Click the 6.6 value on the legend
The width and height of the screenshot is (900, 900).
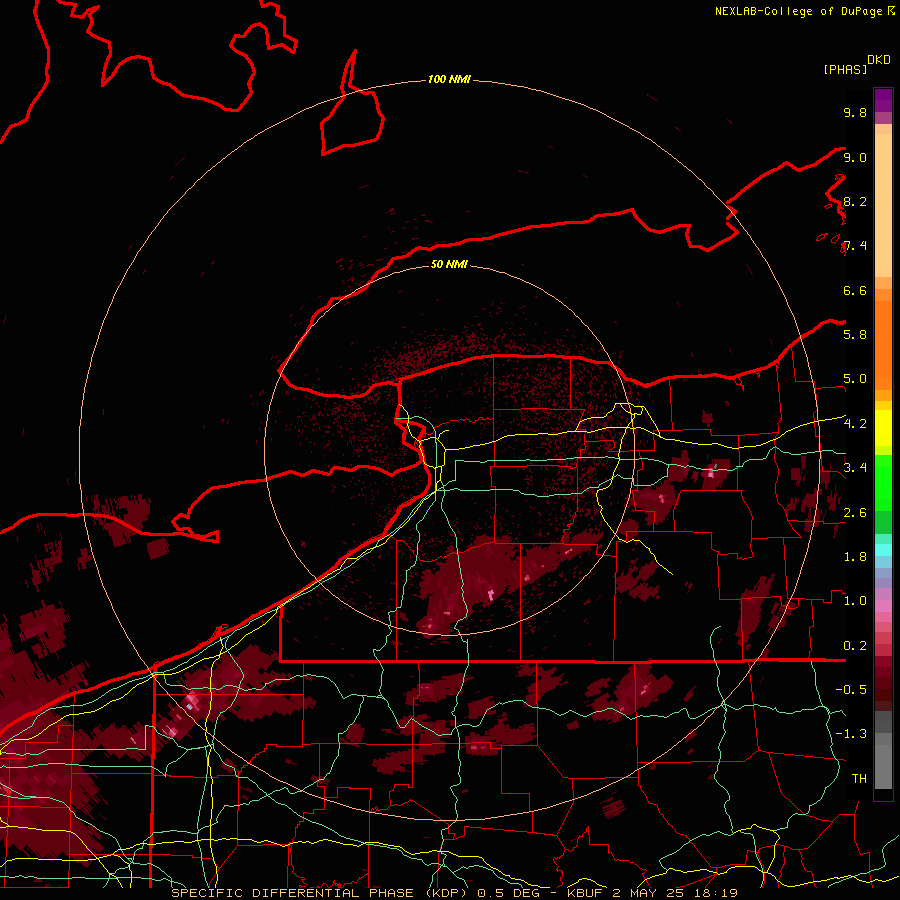[x=855, y=290]
